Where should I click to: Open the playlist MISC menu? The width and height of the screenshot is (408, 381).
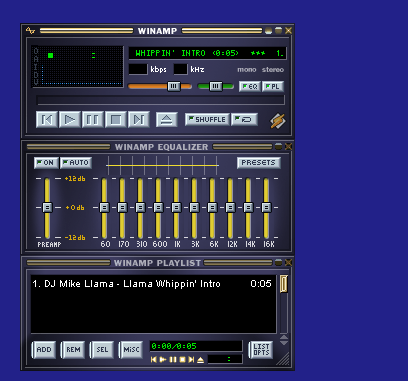point(131,350)
